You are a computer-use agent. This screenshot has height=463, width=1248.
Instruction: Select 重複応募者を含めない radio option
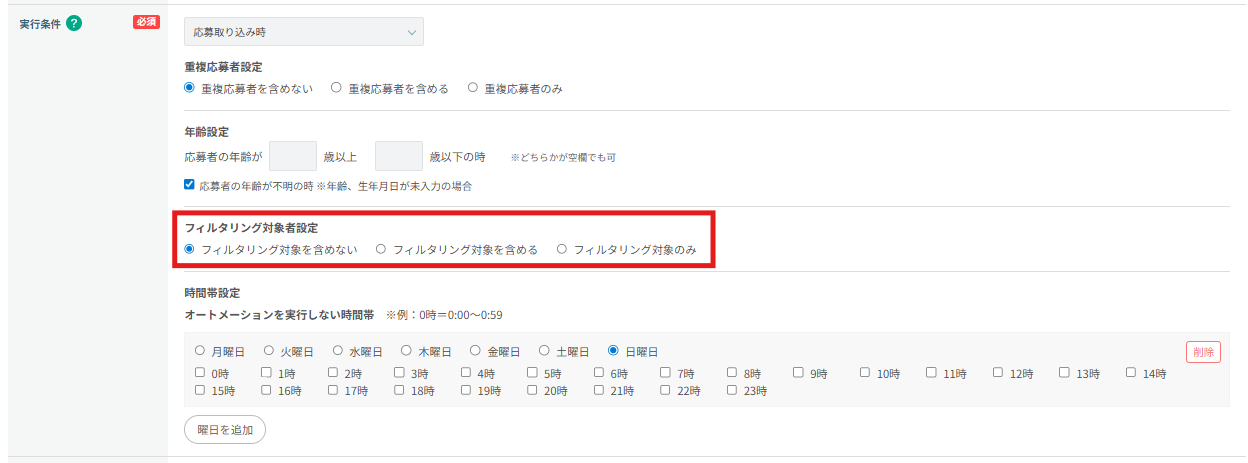[x=190, y=88]
